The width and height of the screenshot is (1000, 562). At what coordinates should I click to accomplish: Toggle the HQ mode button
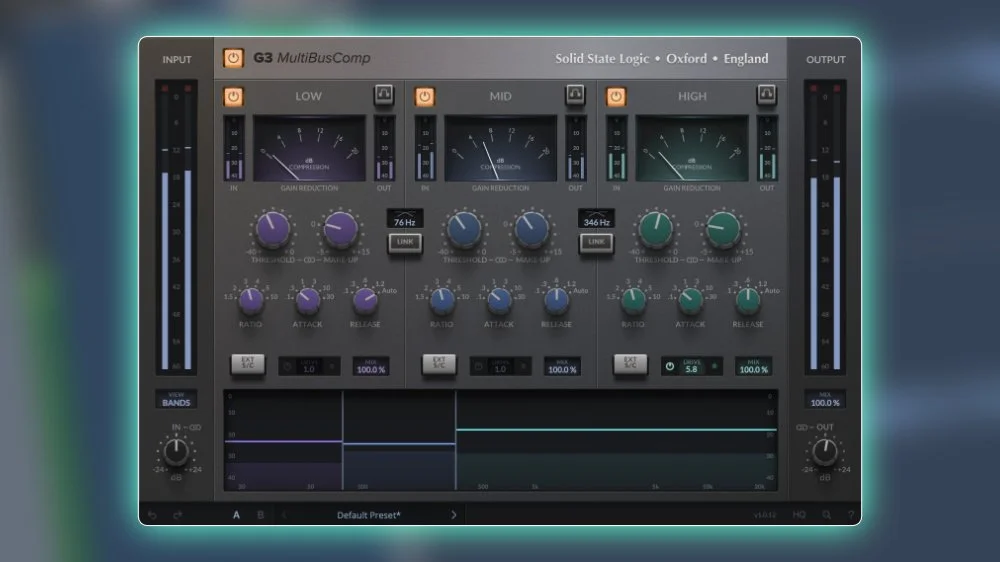click(799, 515)
